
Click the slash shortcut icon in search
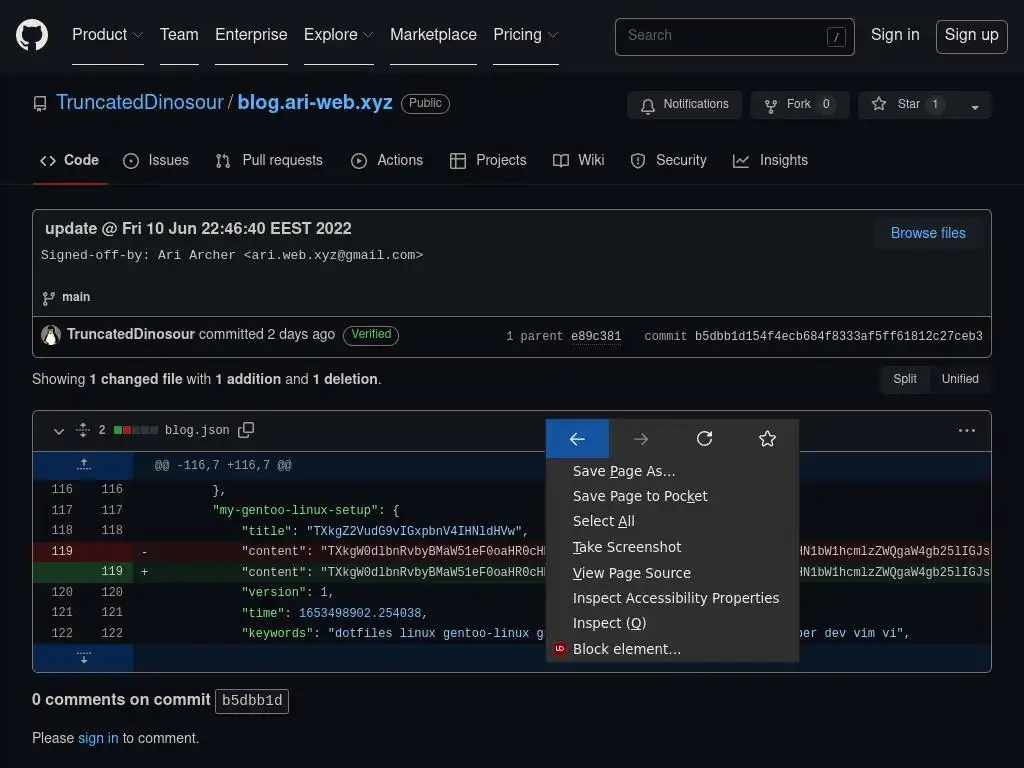[836, 37]
